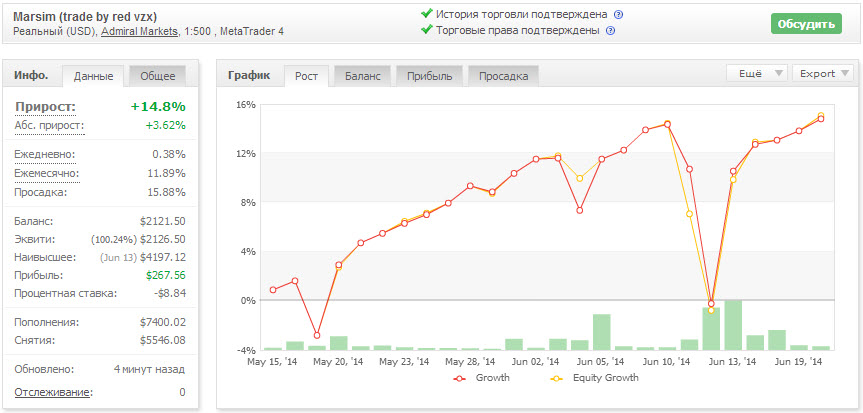Click help icon beside trading rights verified
The image size is (863, 413).
click(610, 31)
